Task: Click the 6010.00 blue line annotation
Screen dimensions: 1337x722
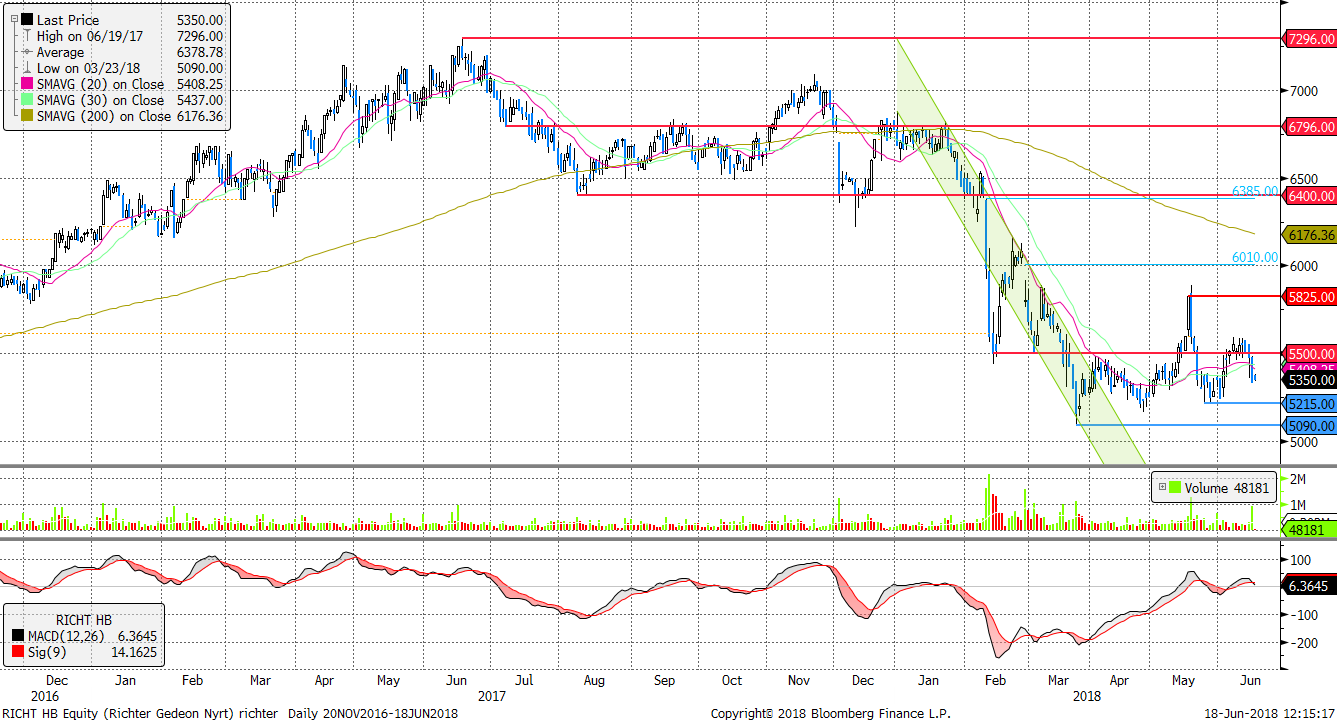Action: tap(1255, 257)
